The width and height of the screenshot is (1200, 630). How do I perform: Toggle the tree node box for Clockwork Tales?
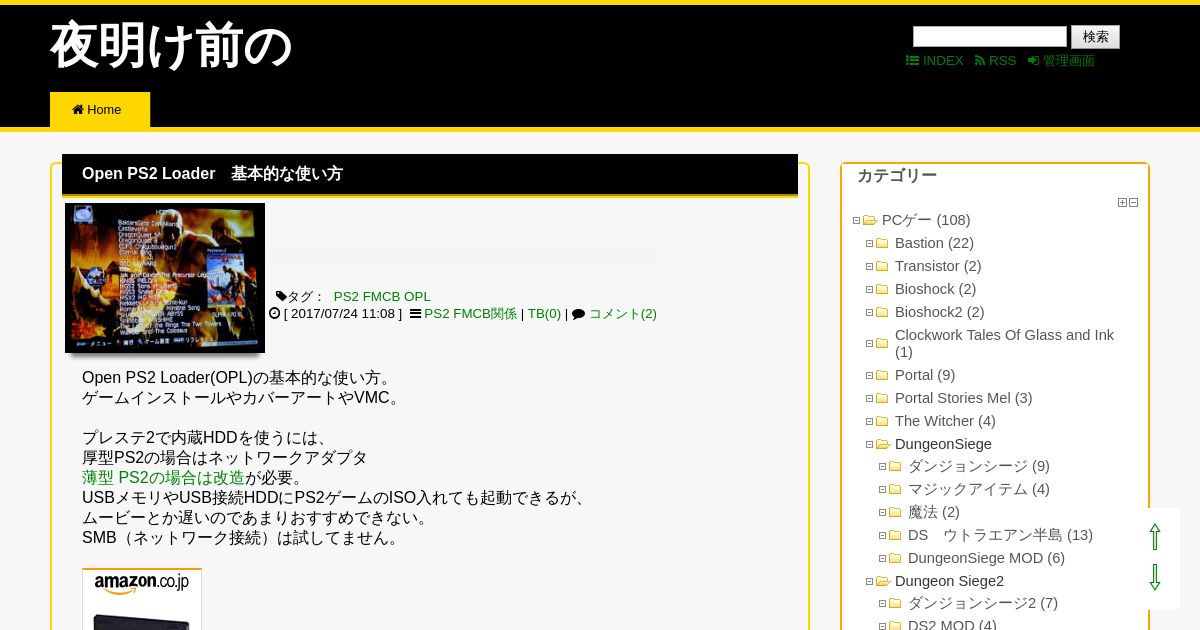(x=869, y=344)
